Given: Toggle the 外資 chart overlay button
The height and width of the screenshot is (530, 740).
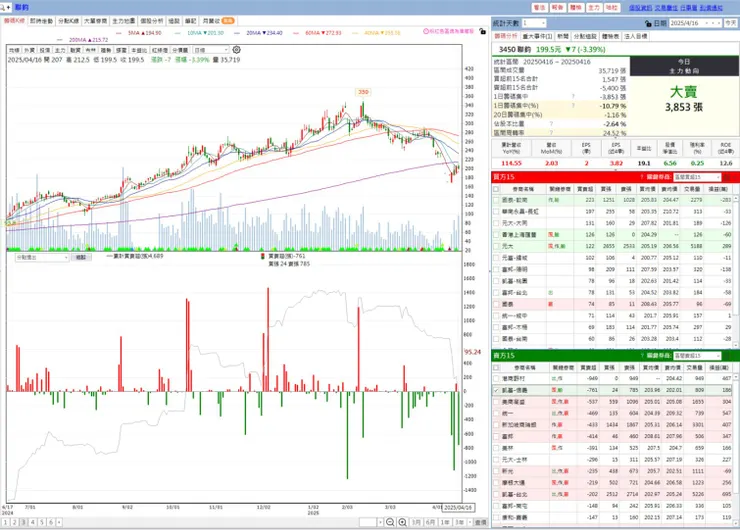Looking at the screenshot, I should click(x=29, y=50).
